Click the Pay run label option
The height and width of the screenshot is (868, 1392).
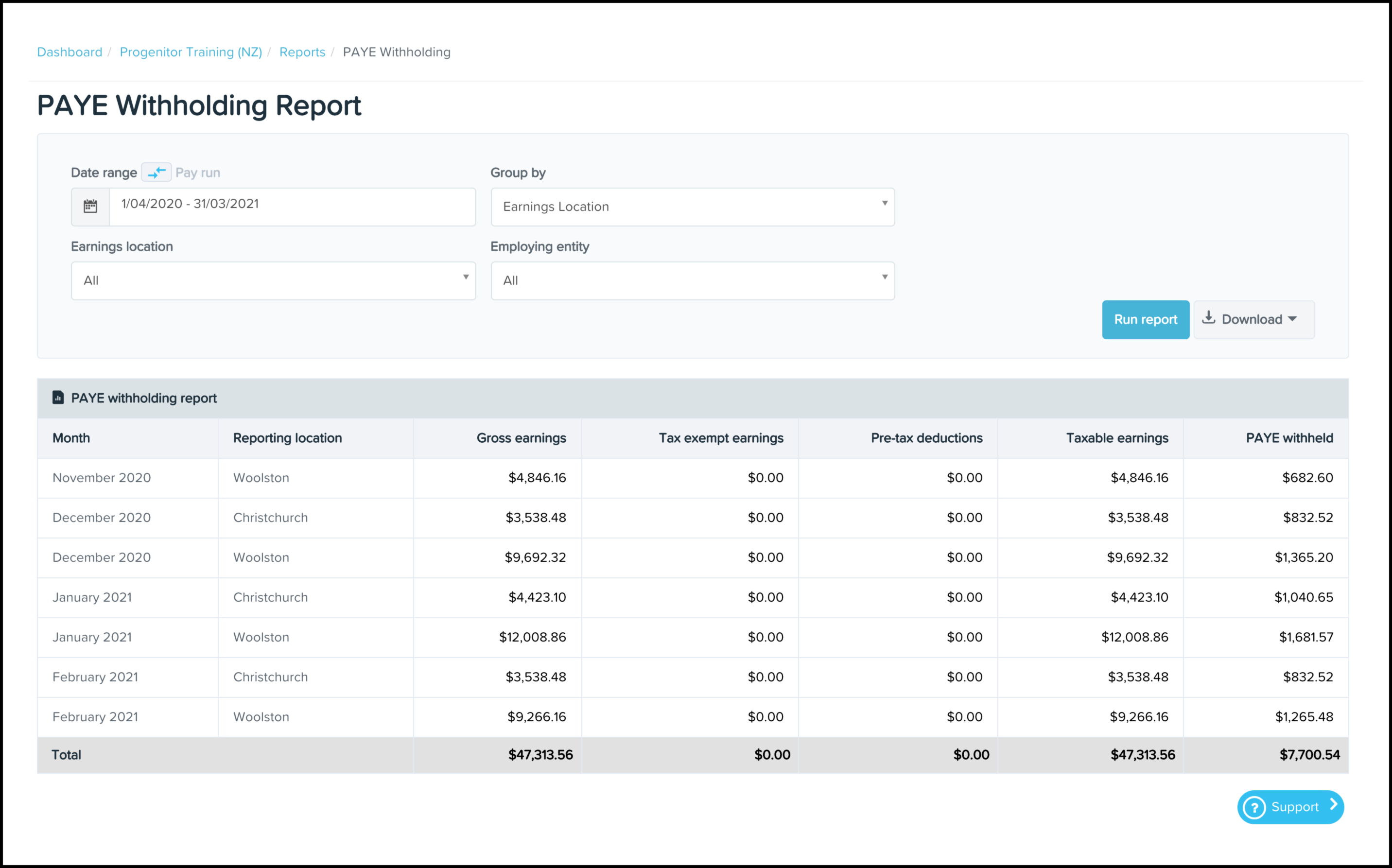coord(197,173)
